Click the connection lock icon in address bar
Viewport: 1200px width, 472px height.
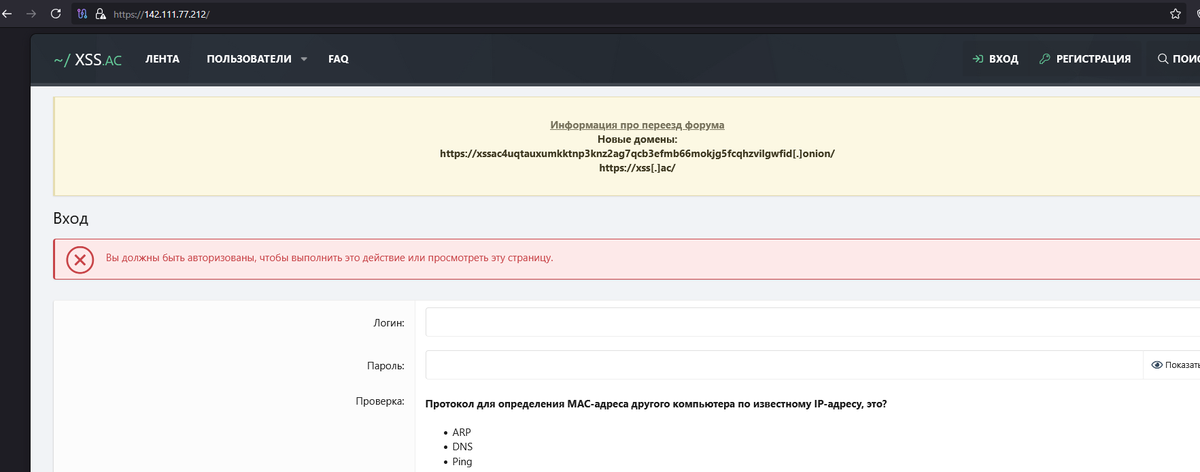pos(100,15)
